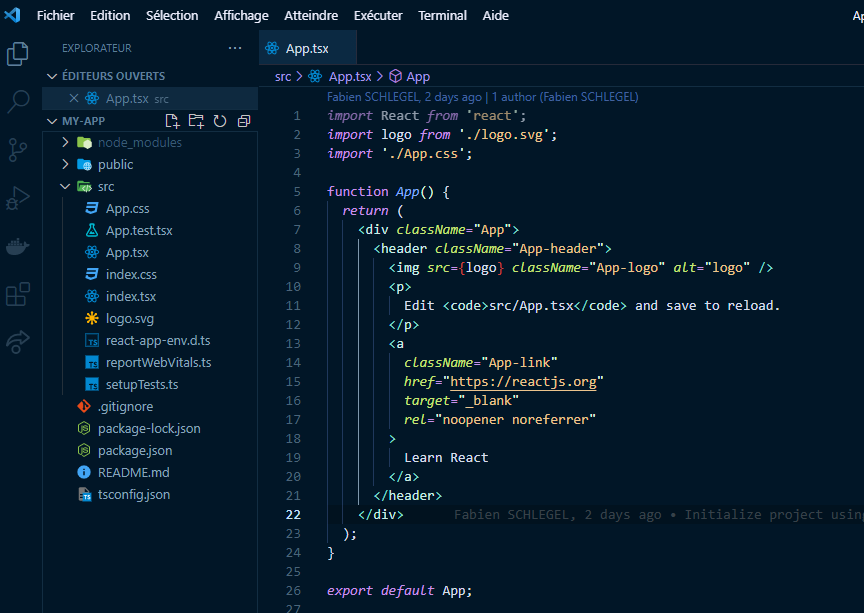The image size is (864, 613).
Task: Open reportWebVitals.ts file
Action: click(x=159, y=362)
